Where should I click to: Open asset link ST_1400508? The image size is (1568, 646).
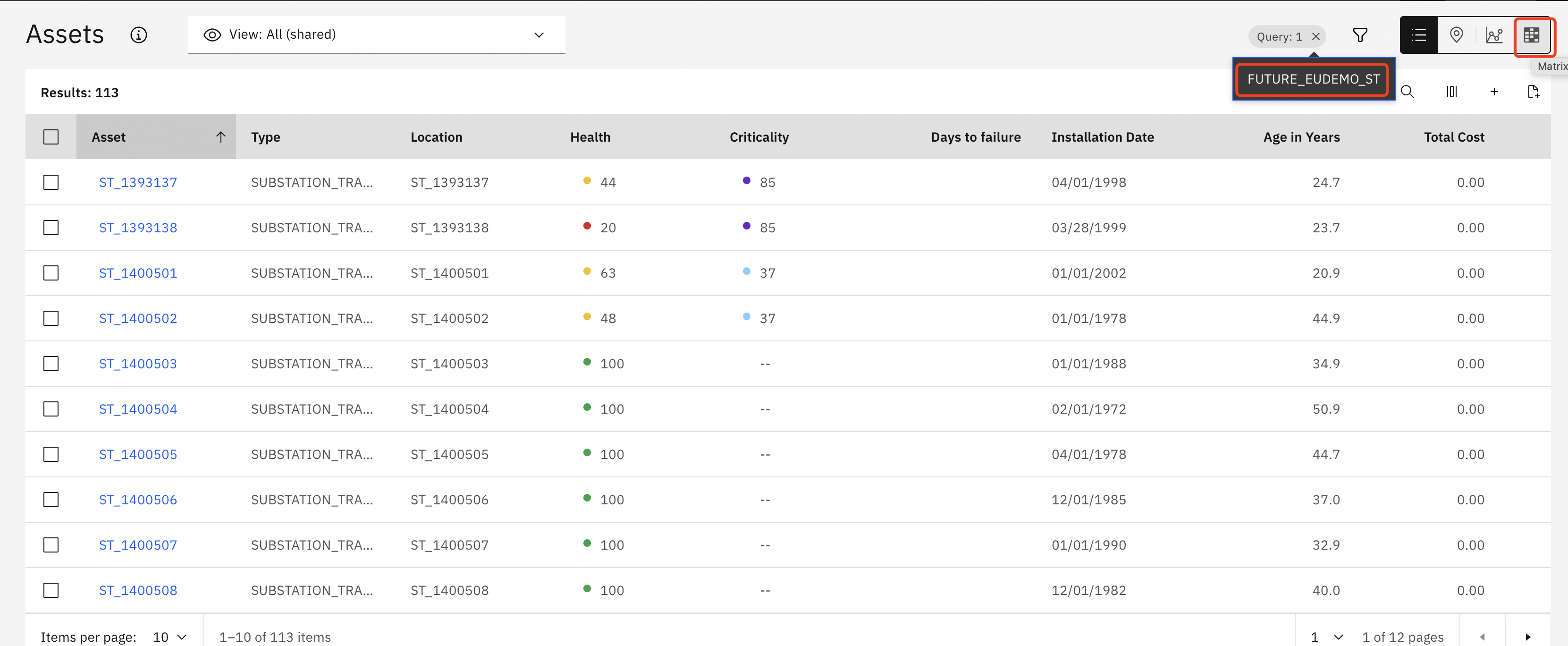tap(138, 591)
